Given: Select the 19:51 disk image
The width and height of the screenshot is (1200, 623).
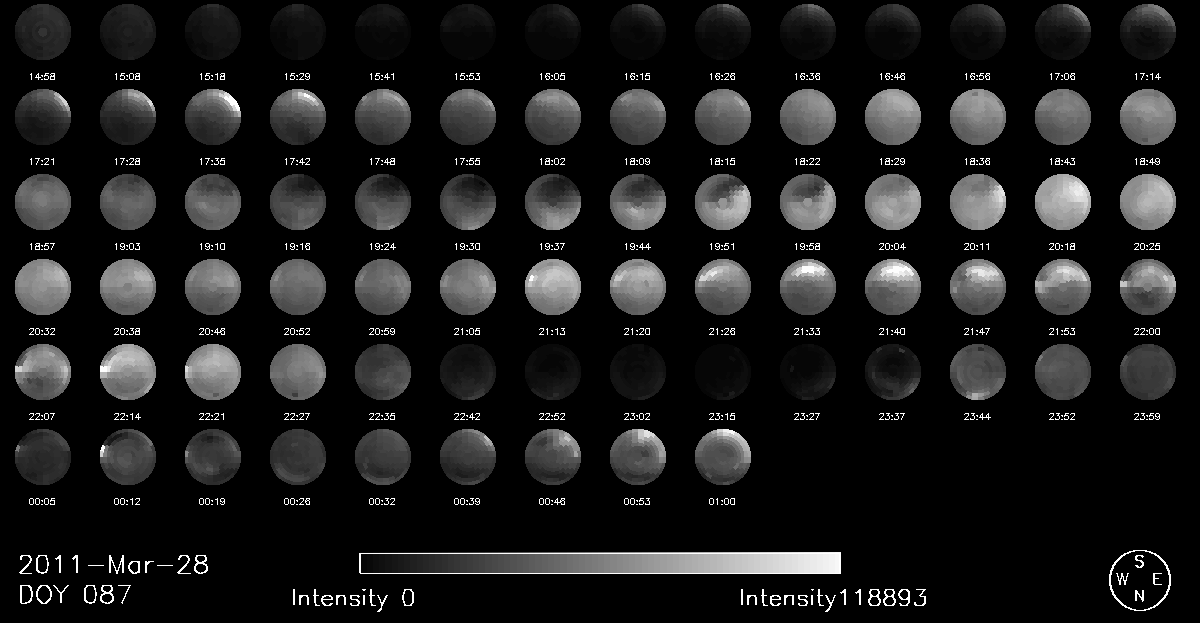Looking at the screenshot, I should [x=722, y=201].
